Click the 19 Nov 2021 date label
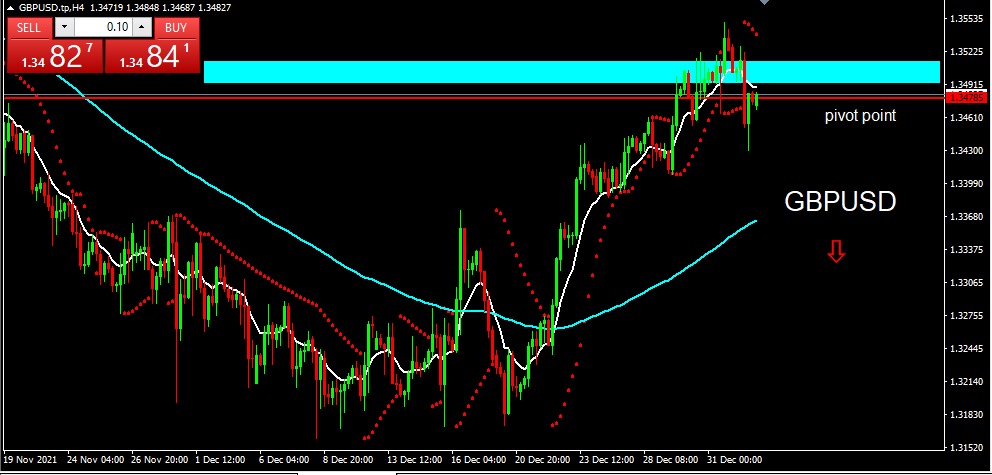 pyautogui.click(x=29, y=459)
